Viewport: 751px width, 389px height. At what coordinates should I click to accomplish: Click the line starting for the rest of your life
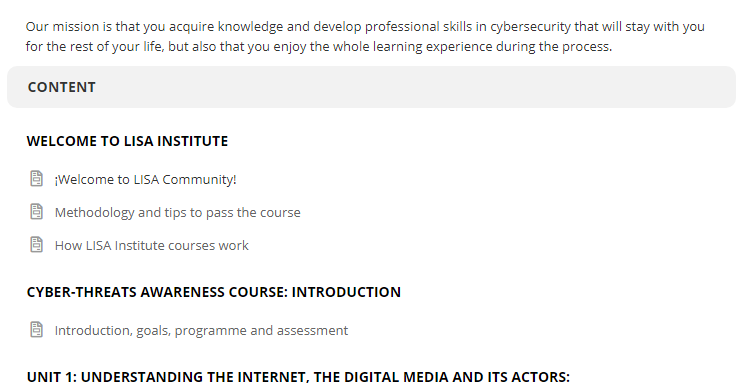[x=319, y=47]
